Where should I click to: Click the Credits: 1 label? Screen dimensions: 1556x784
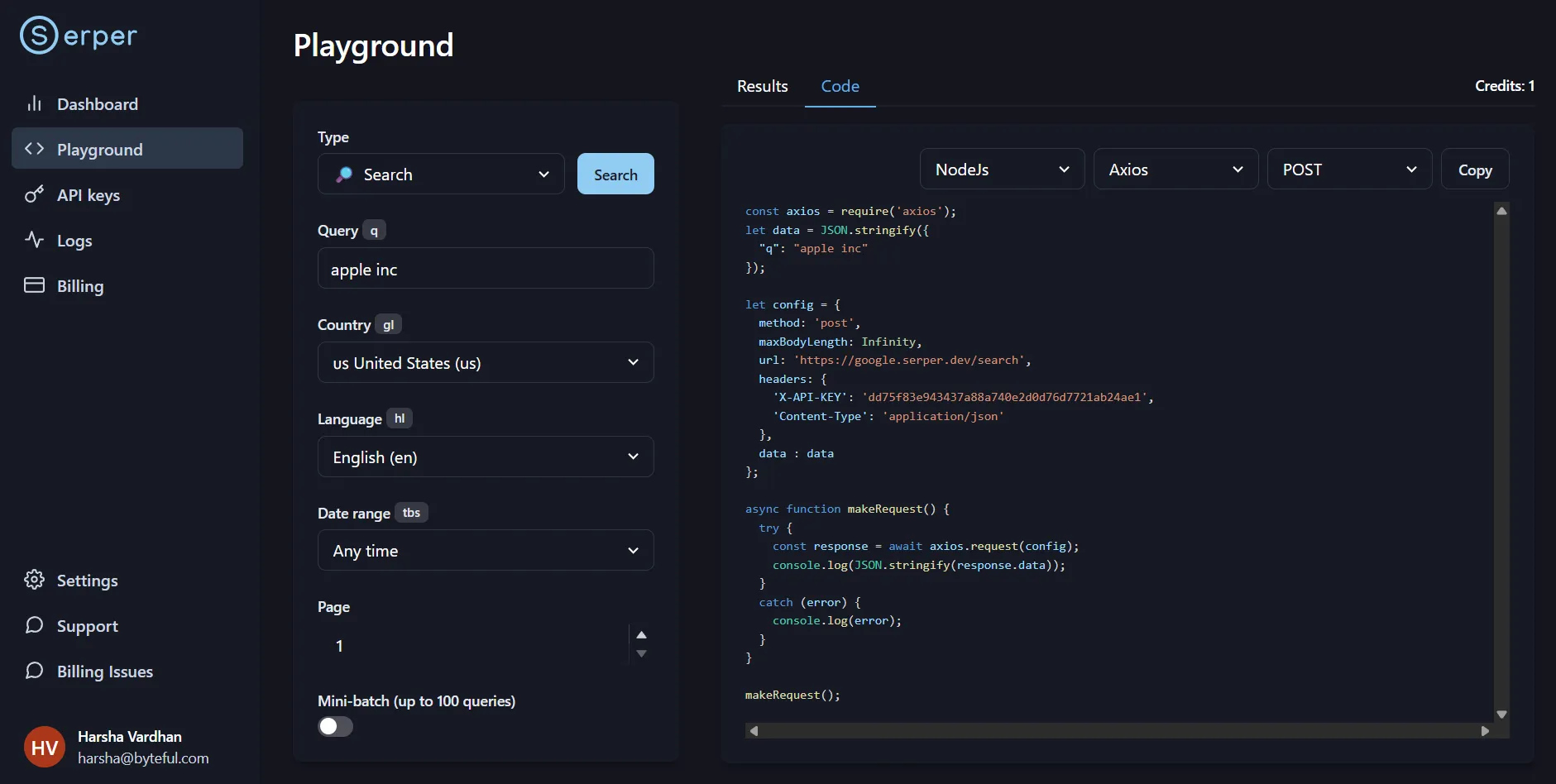pos(1505,86)
